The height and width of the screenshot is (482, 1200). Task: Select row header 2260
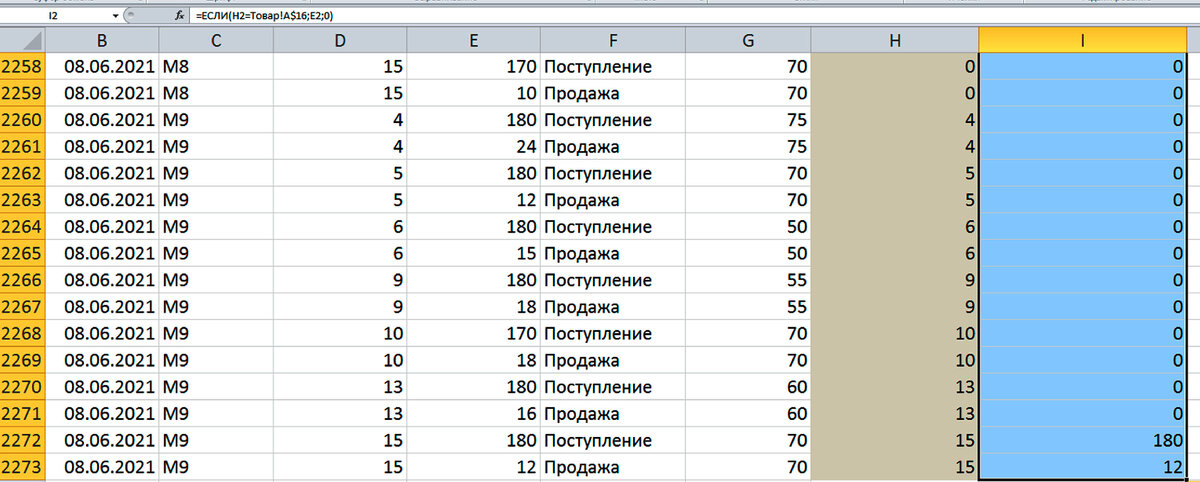click(22, 120)
